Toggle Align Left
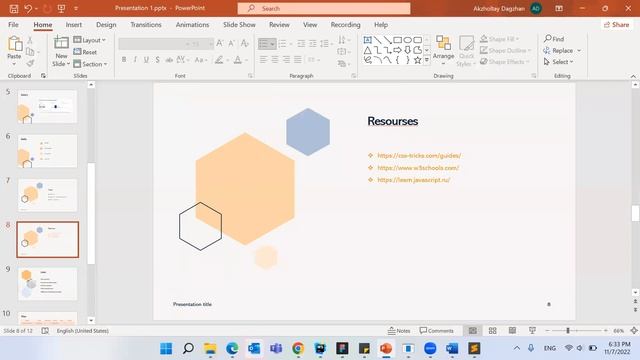The width and height of the screenshot is (640, 360). [264, 60]
